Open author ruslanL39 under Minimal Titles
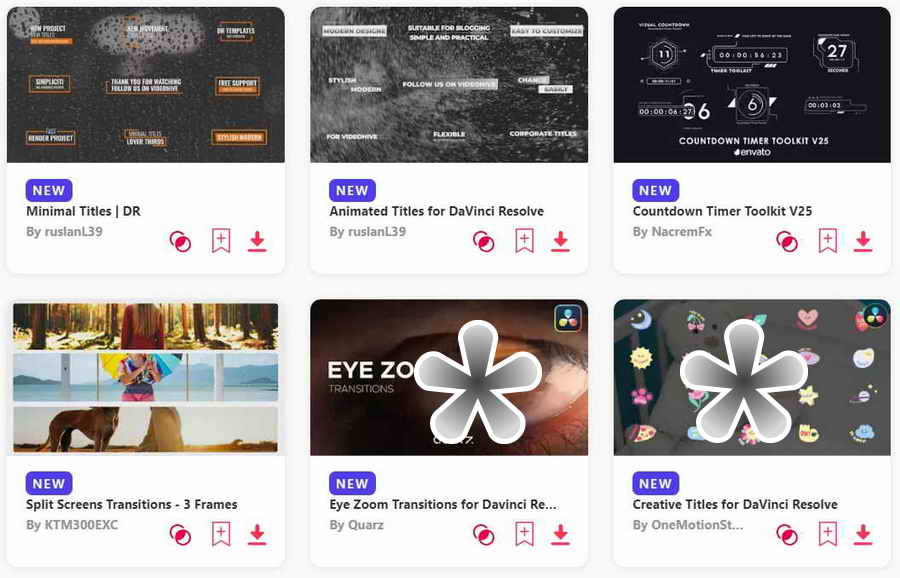 (x=64, y=232)
